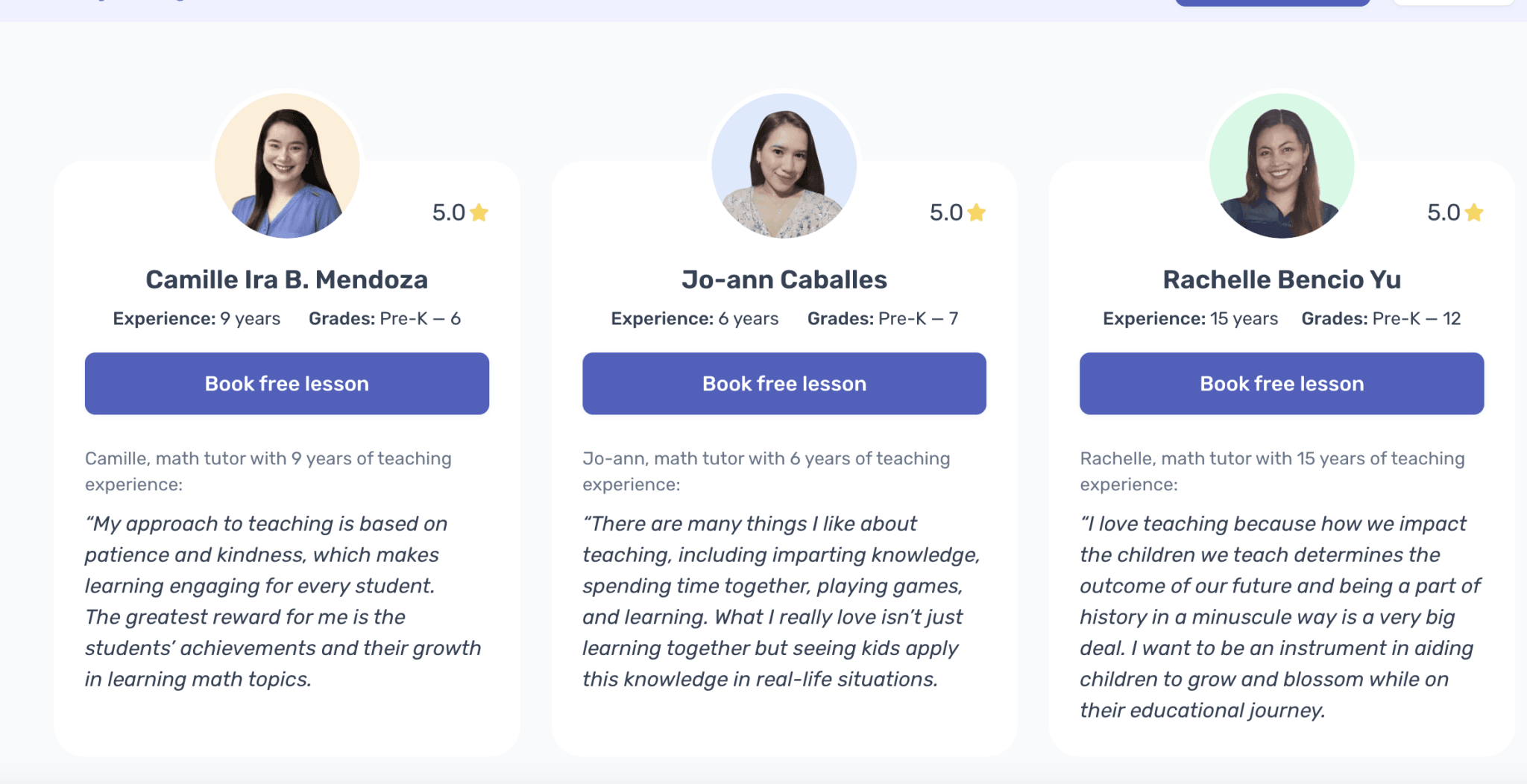Click Rachelle's quote about impacting children

pos(1279,617)
